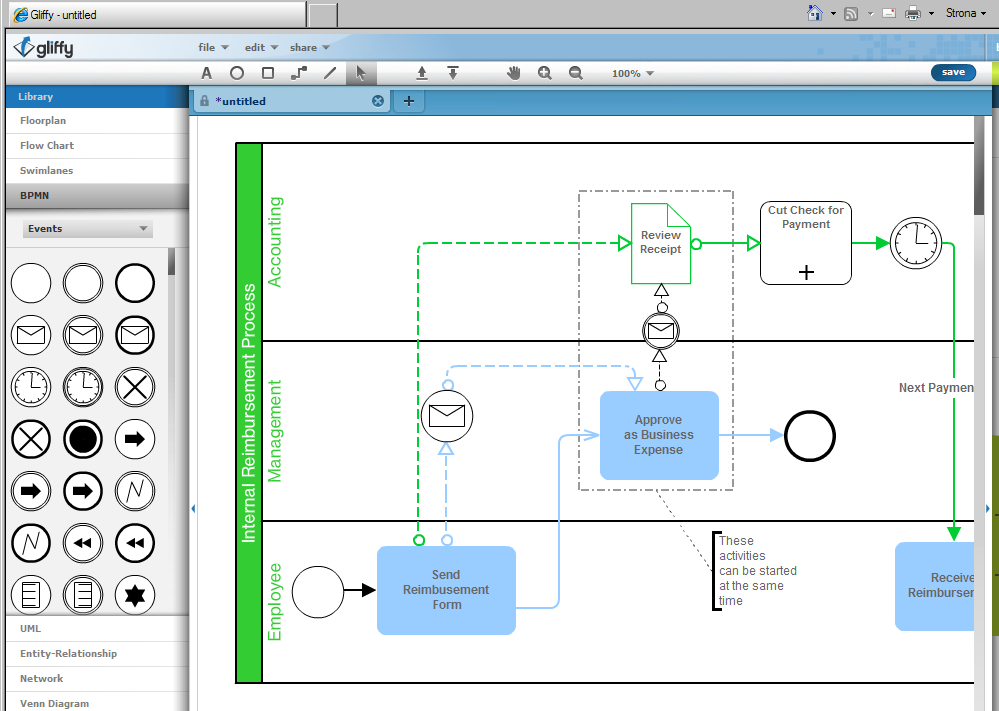Expand the Entity-Relationship library section
Image resolution: width=999 pixels, height=711 pixels.
[97, 654]
